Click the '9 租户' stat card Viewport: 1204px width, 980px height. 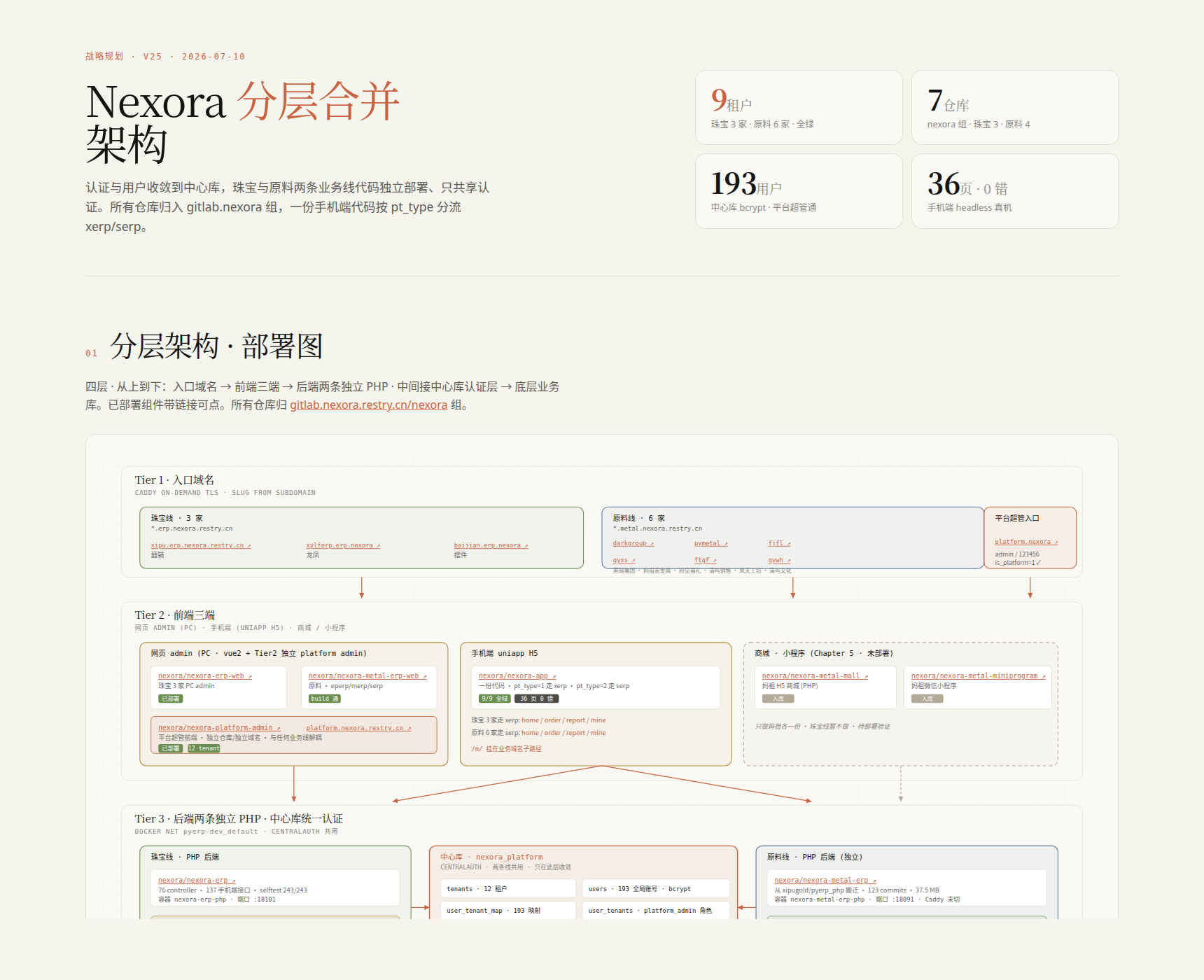[x=799, y=107]
